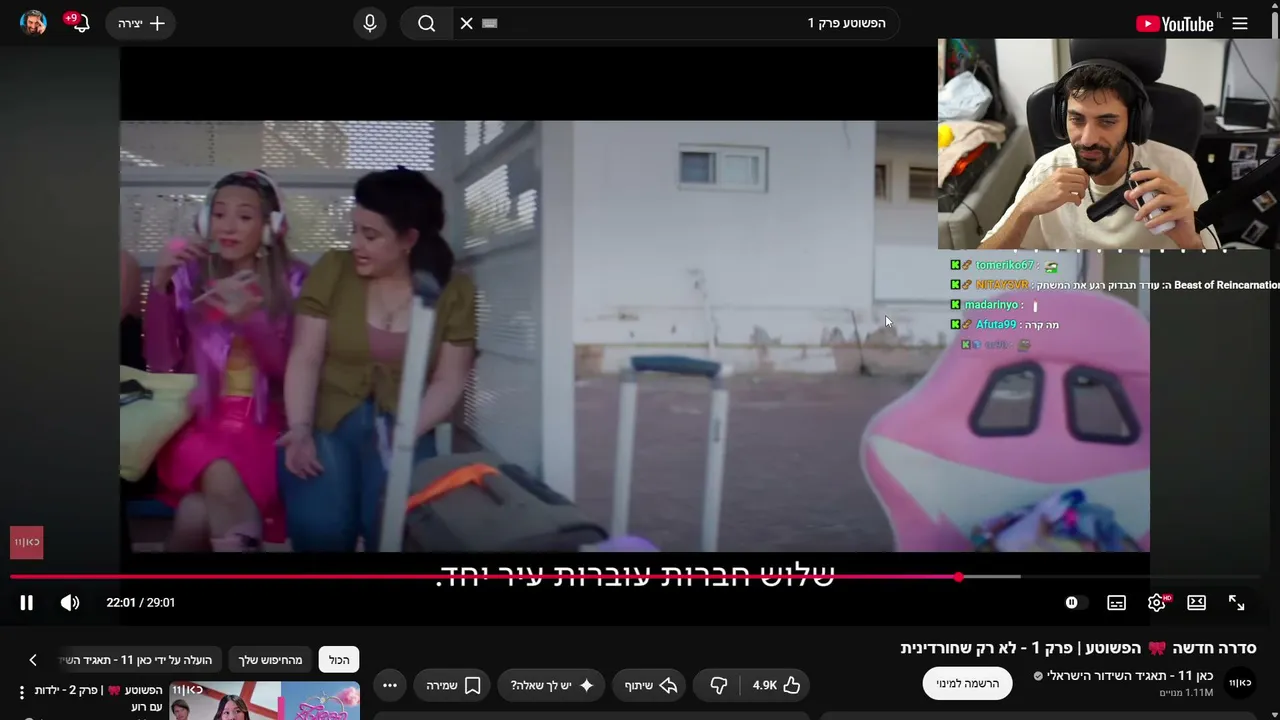Open the YouTube hamburger guide menu
This screenshot has width=1280, height=720.
click(1240, 24)
